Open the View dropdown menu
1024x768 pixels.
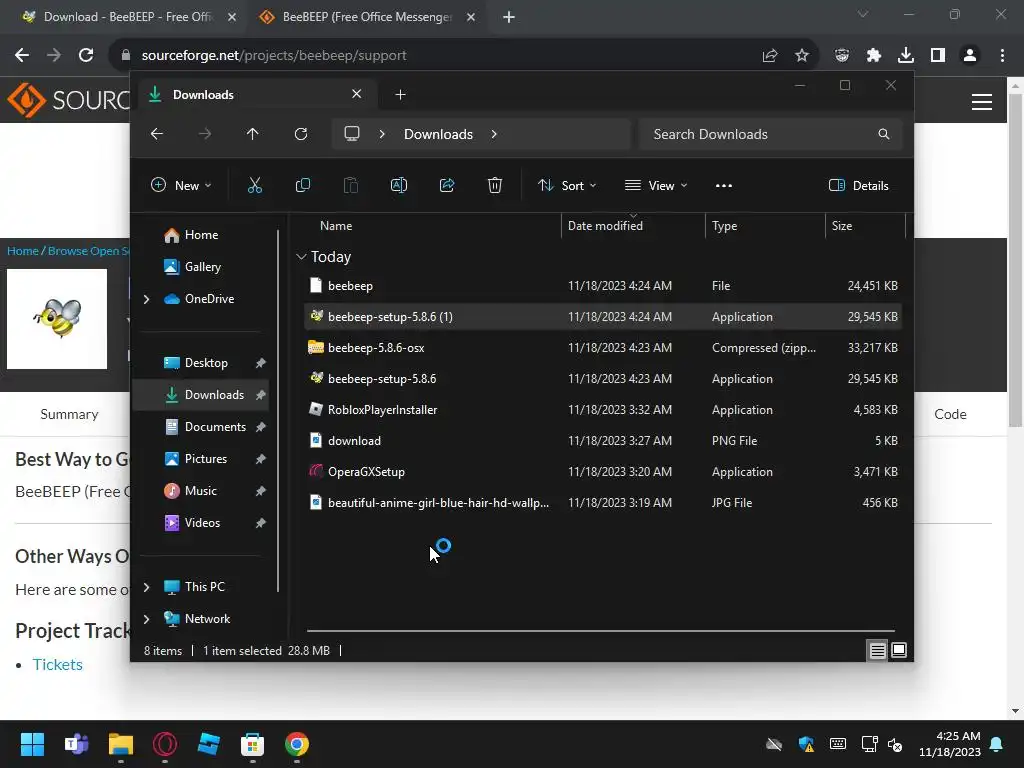coord(656,185)
